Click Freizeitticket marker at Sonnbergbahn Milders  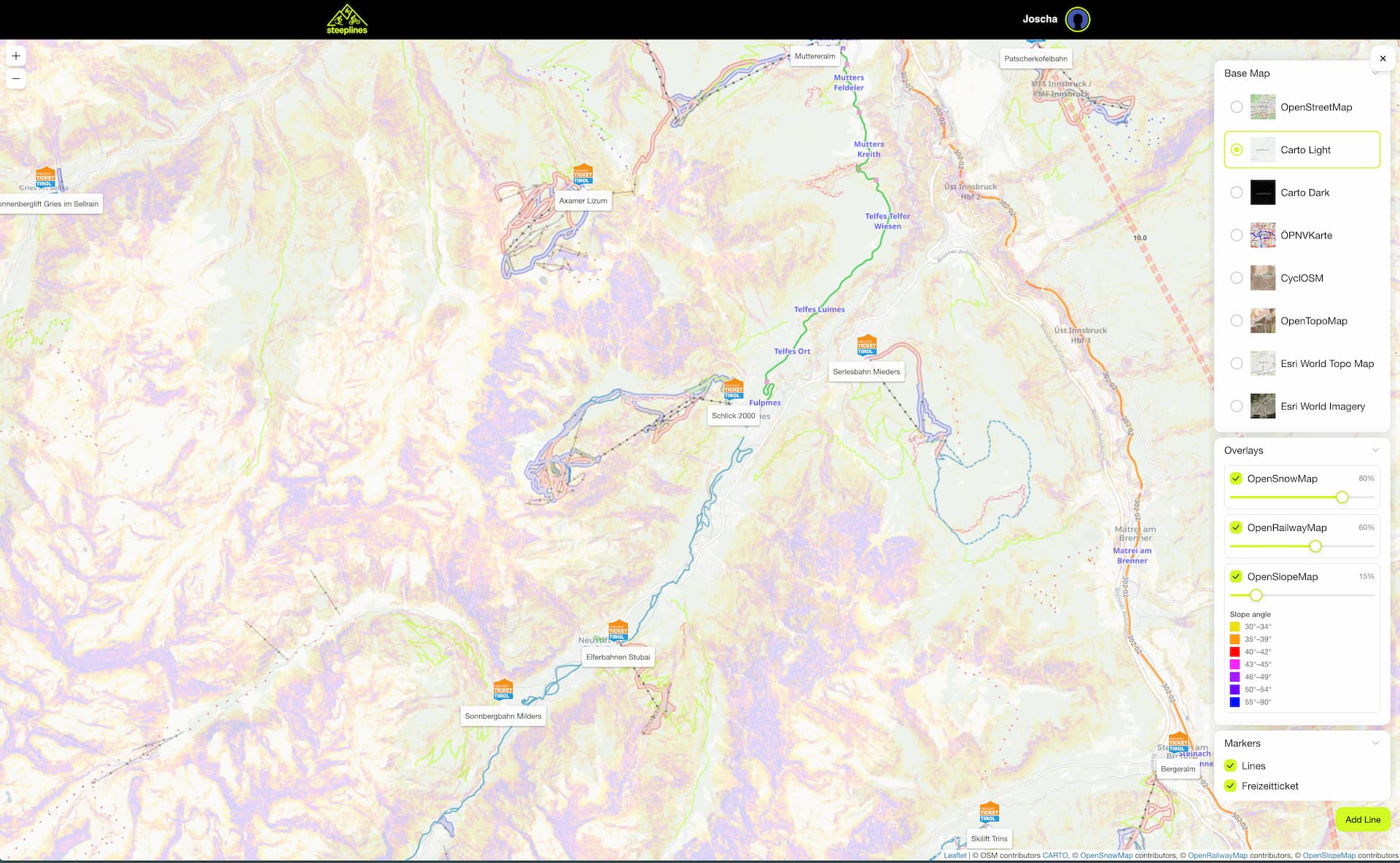[x=503, y=689]
